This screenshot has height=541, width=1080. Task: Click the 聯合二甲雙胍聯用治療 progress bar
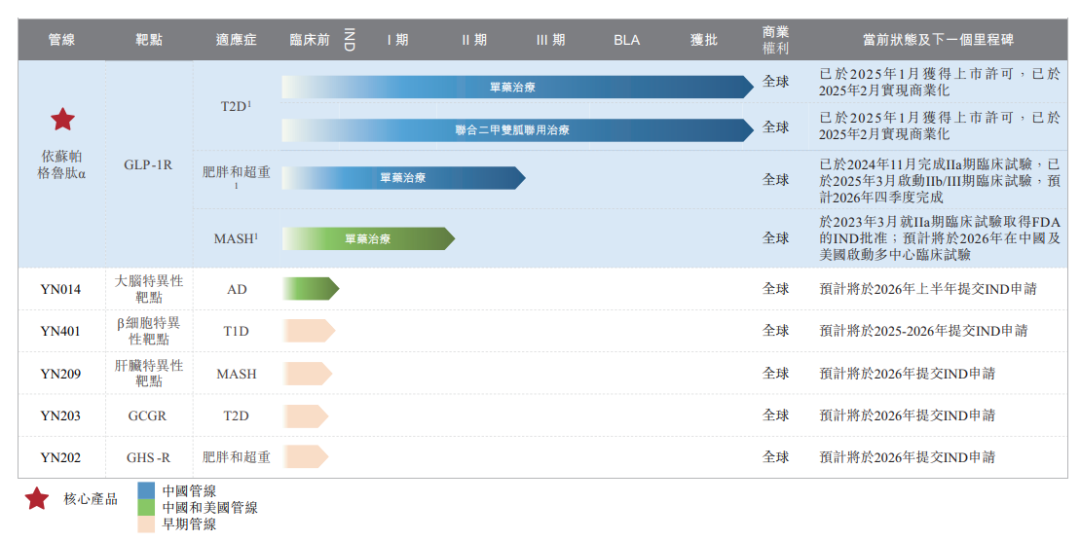[517, 130]
